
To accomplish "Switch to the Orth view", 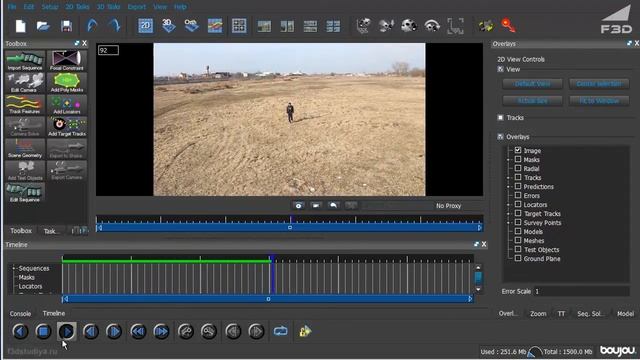I will click(x=191, y=26).
